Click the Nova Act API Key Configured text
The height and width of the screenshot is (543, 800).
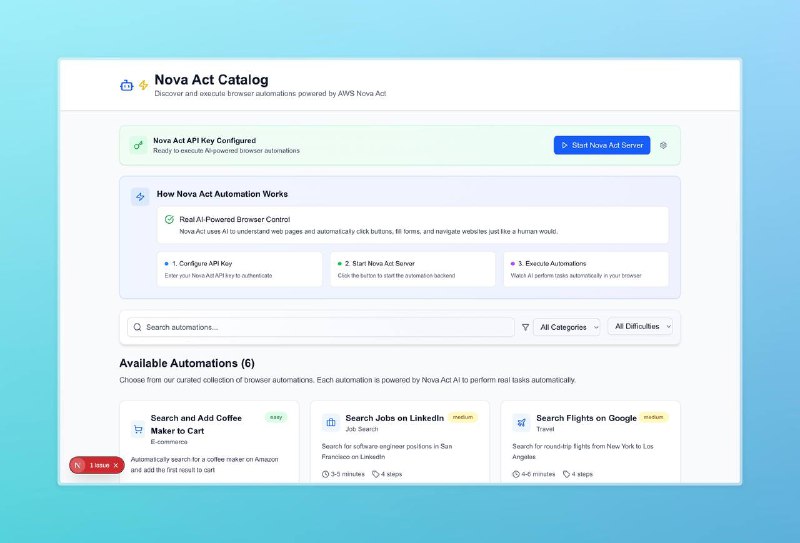click(205, 140)
